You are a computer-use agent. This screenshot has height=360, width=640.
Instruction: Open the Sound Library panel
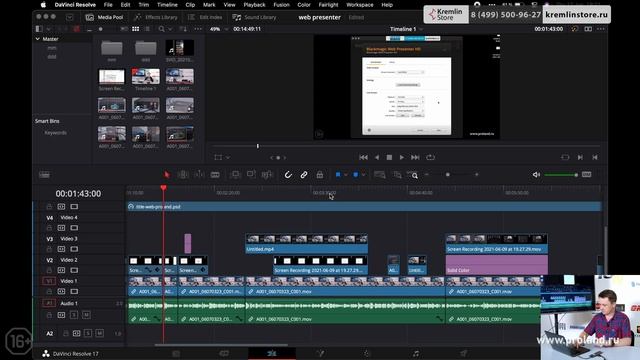[254, 17]
